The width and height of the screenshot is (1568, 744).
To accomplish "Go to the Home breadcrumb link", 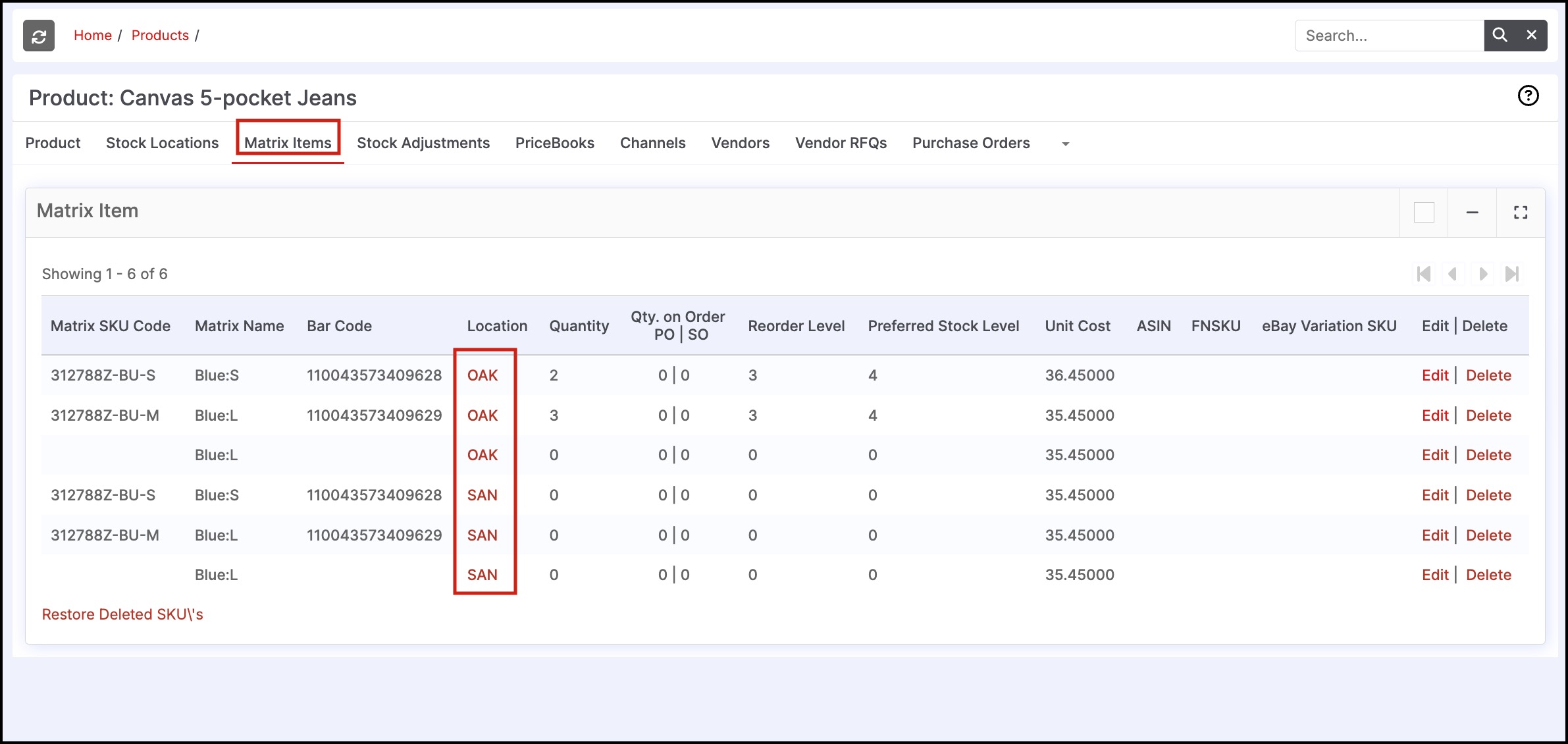I will [x=93, y=36].
